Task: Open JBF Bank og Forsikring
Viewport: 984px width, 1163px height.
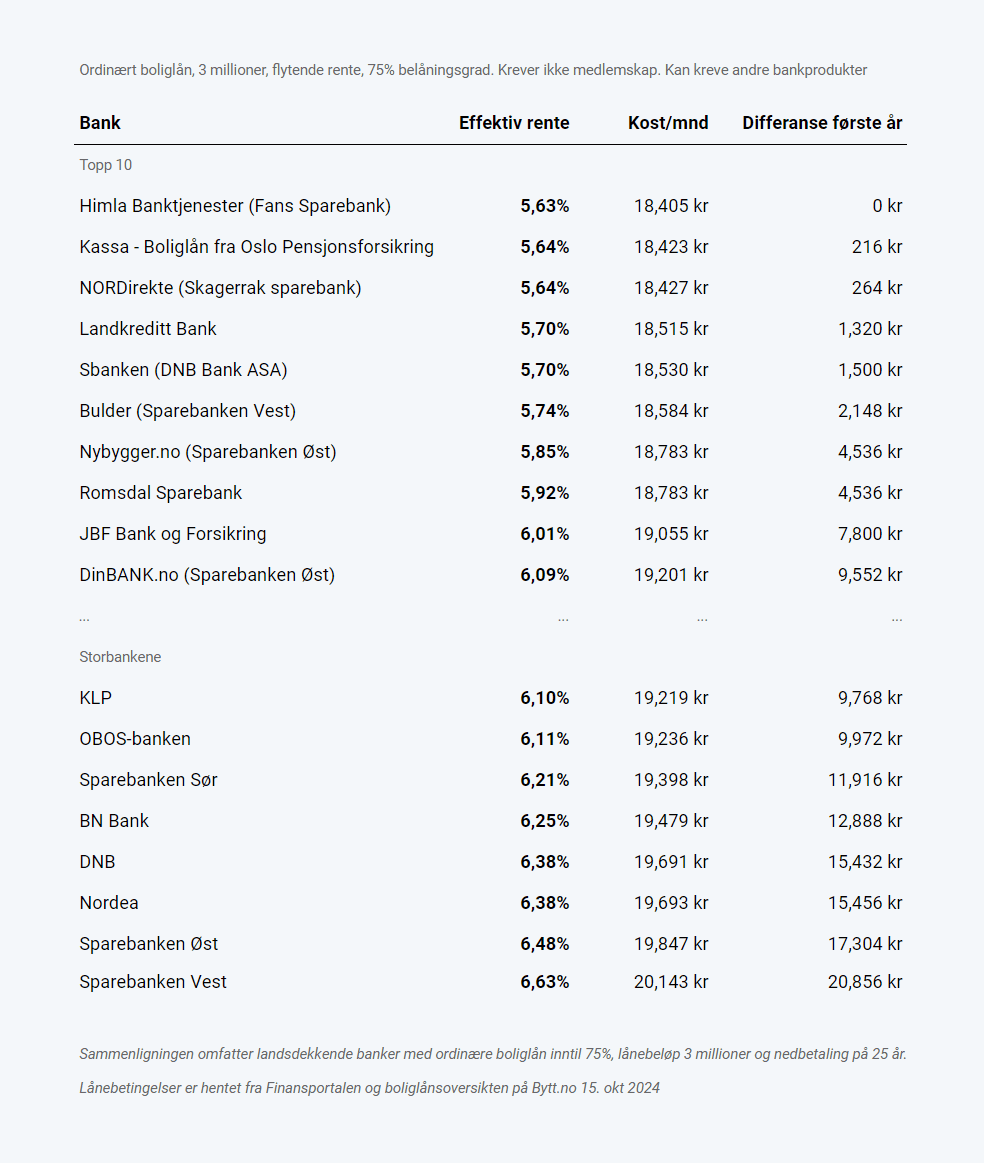Action: tap(173, 534)
